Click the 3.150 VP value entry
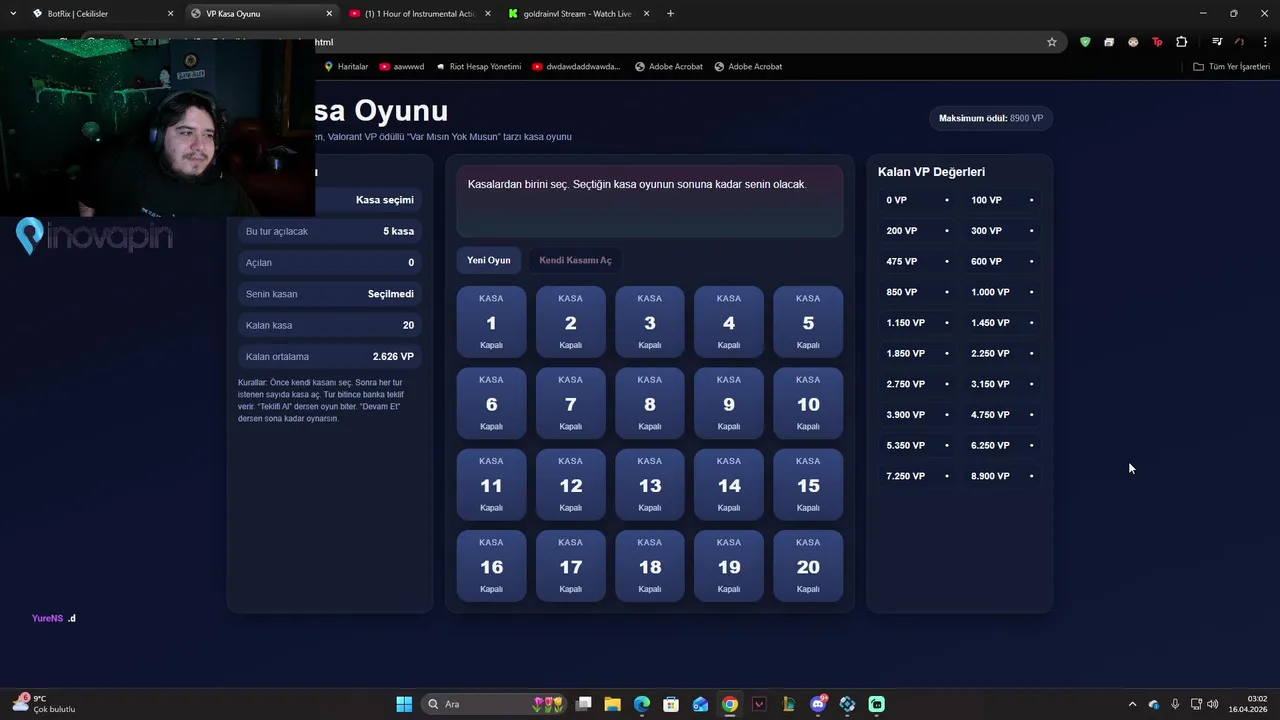1280x720 pixels. point(1003,384)
